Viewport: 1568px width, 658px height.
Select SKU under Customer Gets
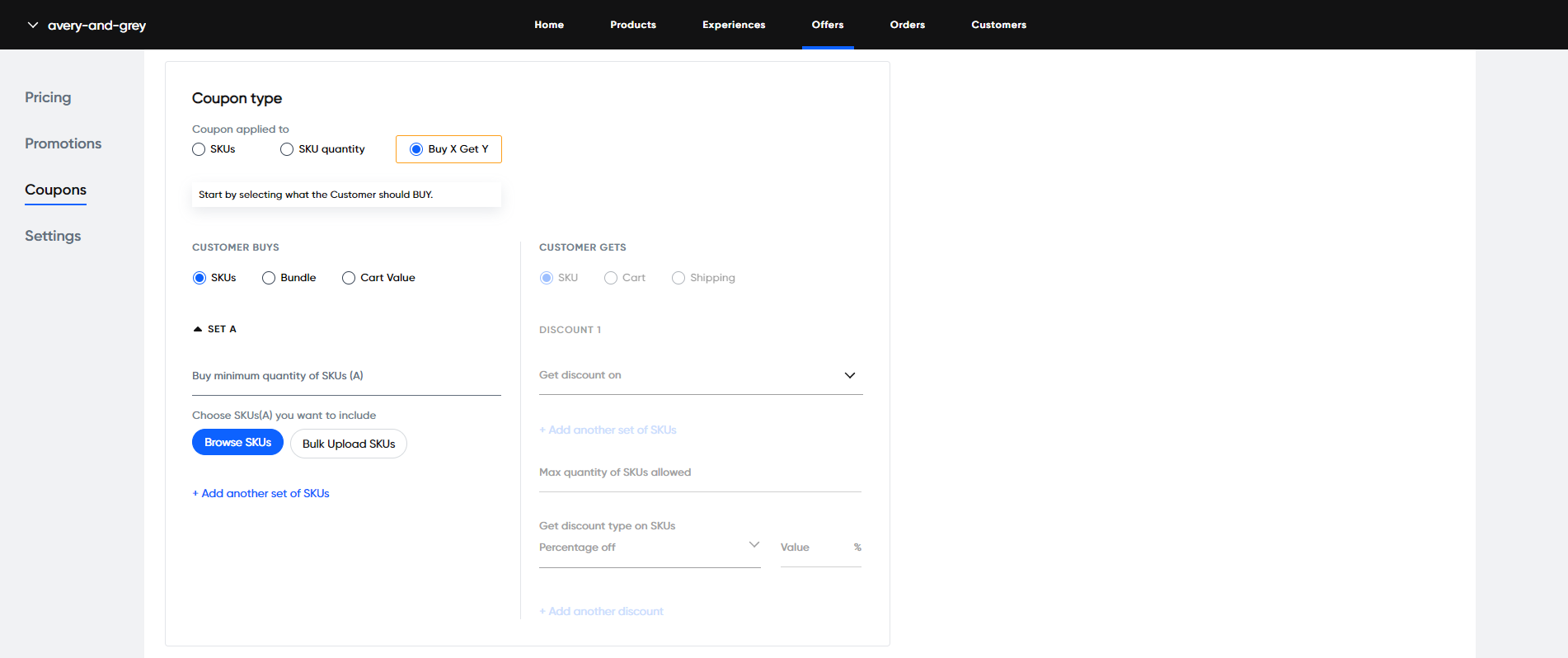pos(547,278)
